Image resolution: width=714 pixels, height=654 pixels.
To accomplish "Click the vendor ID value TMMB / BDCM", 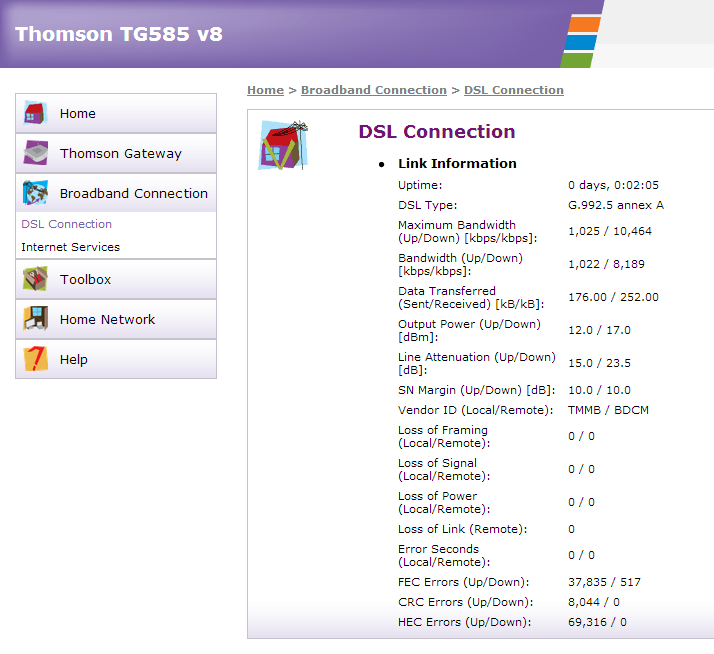I will click(x=608, y=410).
